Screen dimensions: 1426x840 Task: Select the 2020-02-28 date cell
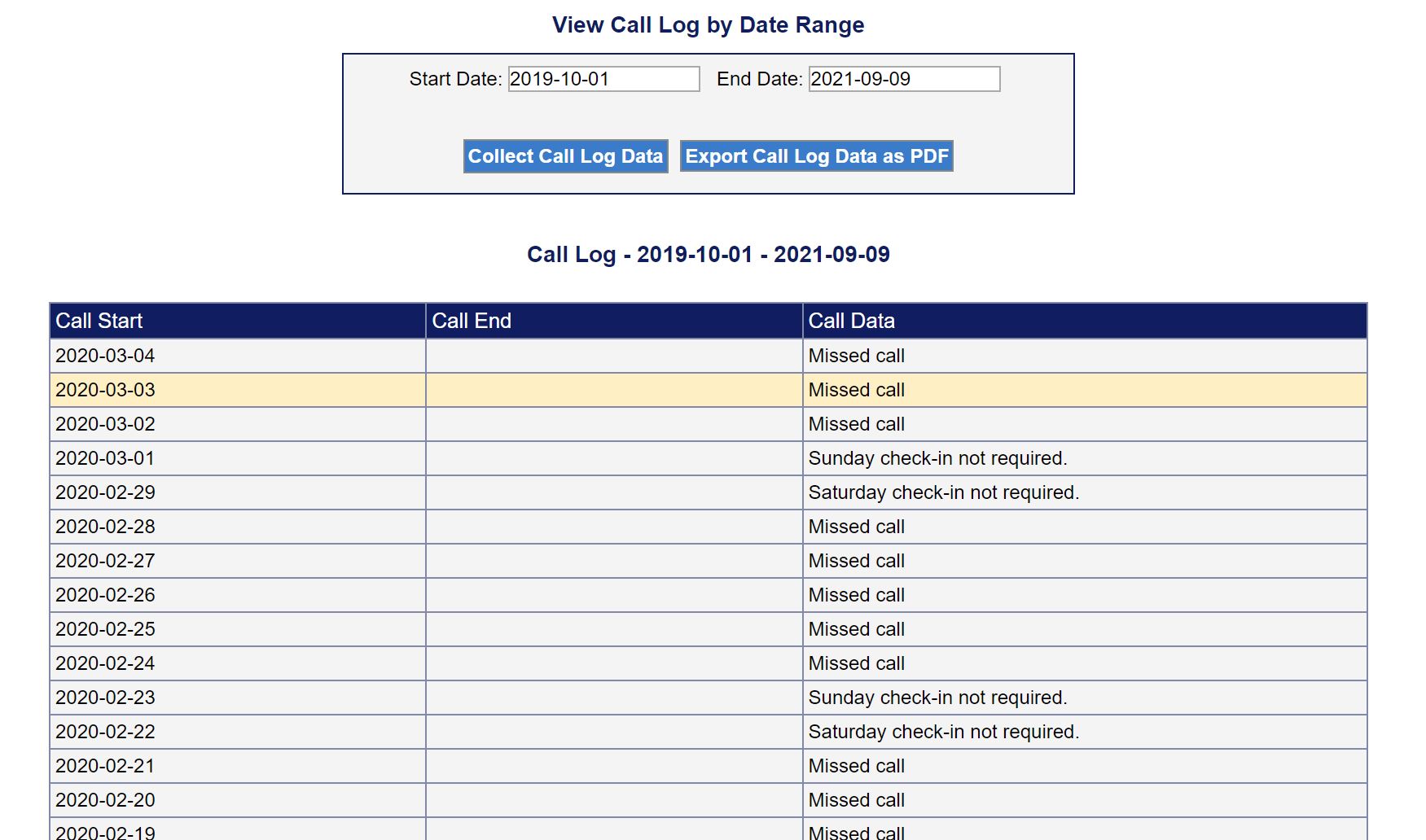click(x=105, y=527)
